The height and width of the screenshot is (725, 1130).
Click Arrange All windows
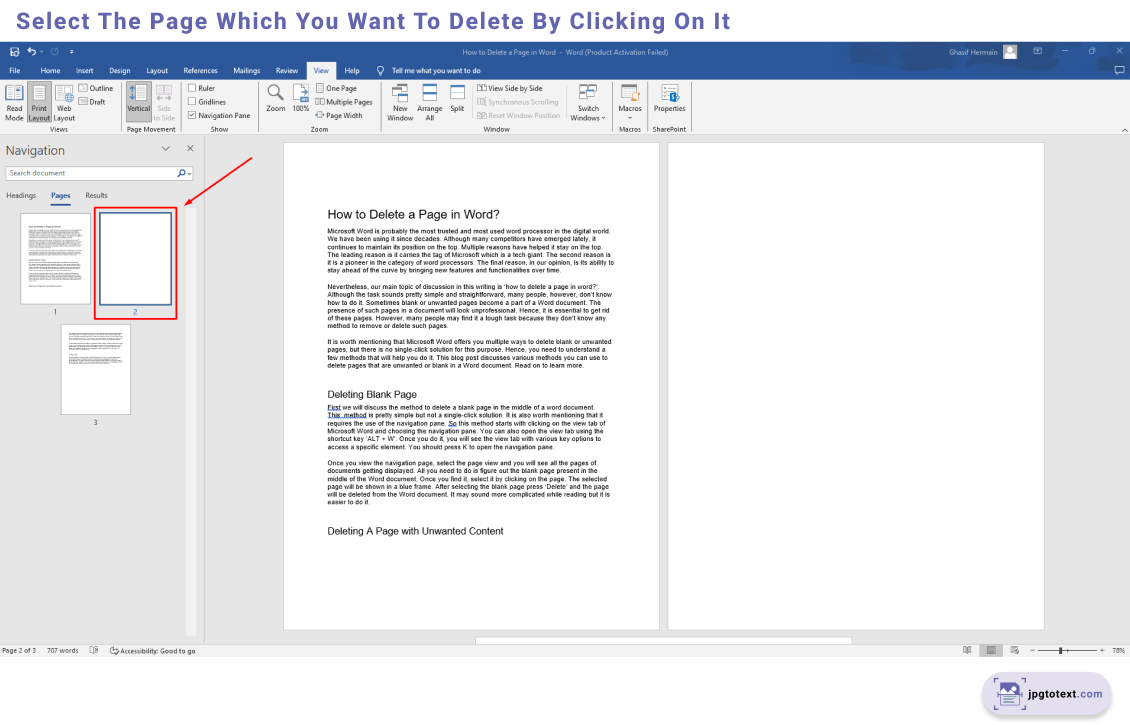pos(430,102)
